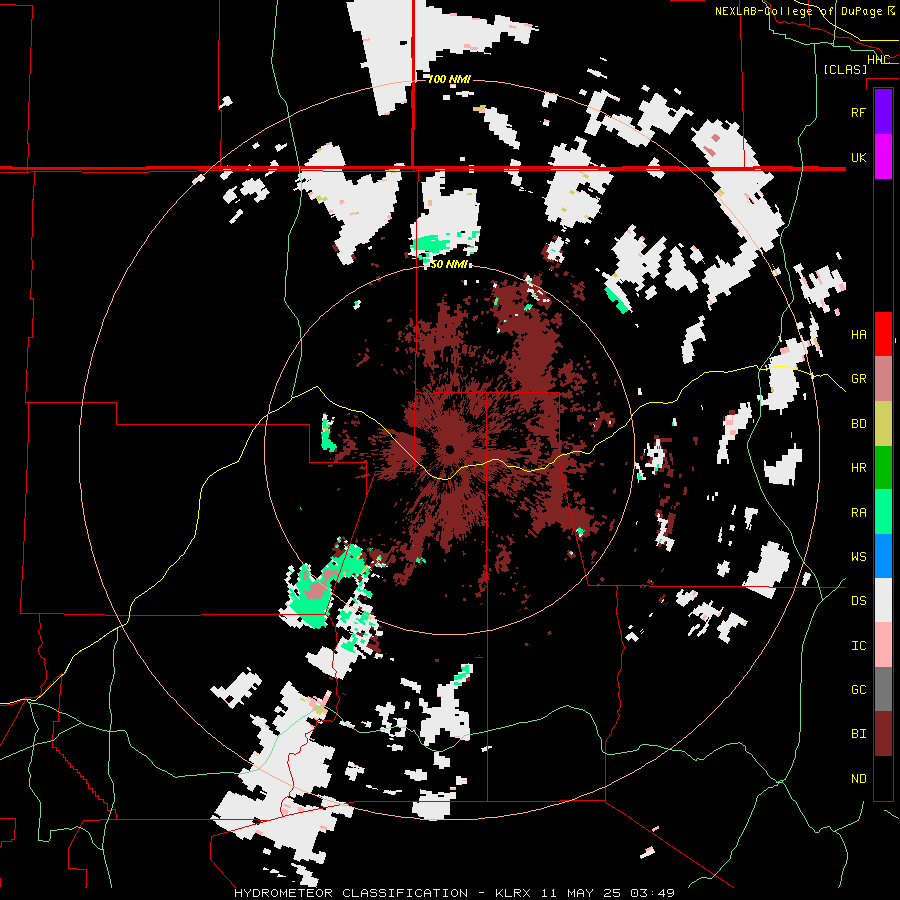Click the [CLAS] product label
This screenshot has width=900, height=900.
[x=845, y=69]
